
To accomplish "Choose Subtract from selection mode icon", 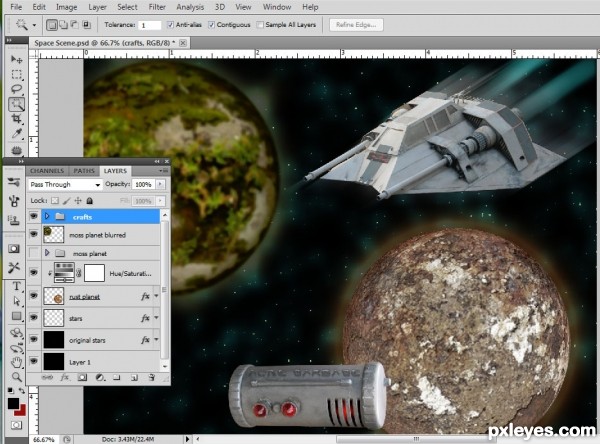I will (75, 25).
